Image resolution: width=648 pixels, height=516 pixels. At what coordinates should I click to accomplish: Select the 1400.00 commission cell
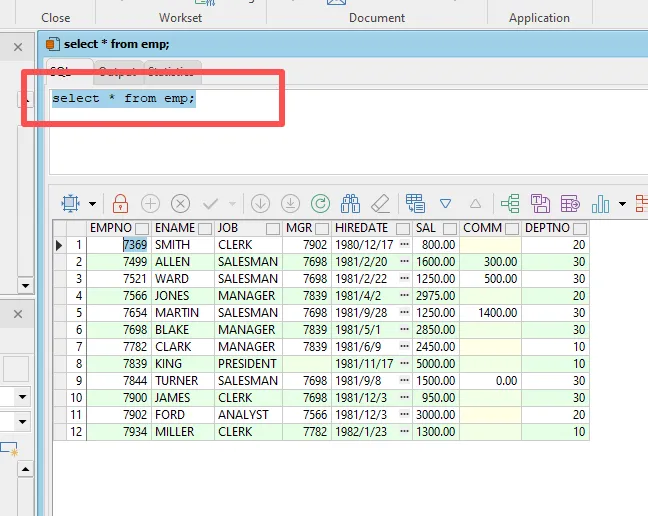491,313
